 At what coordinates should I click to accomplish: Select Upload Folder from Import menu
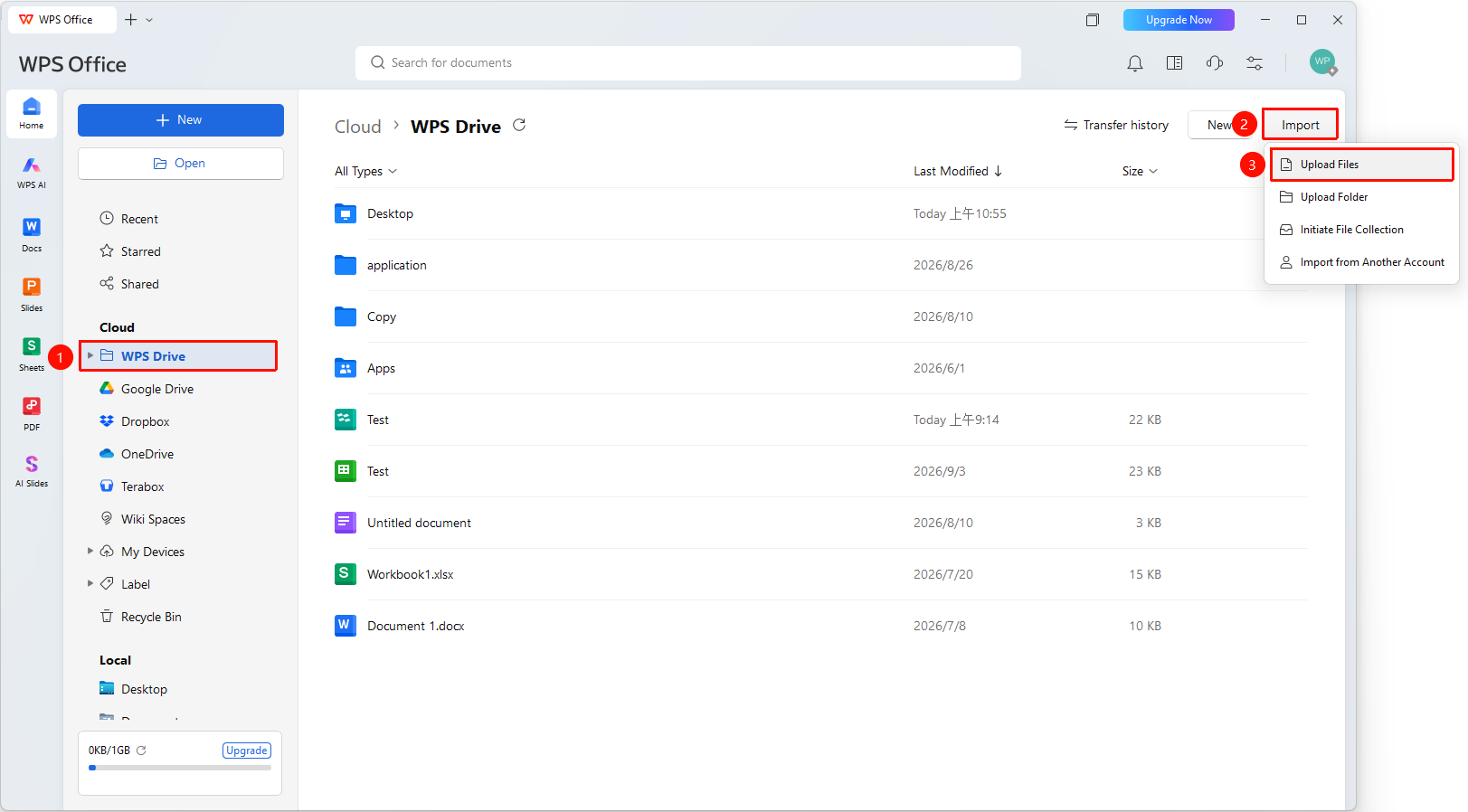[1361, 197]
